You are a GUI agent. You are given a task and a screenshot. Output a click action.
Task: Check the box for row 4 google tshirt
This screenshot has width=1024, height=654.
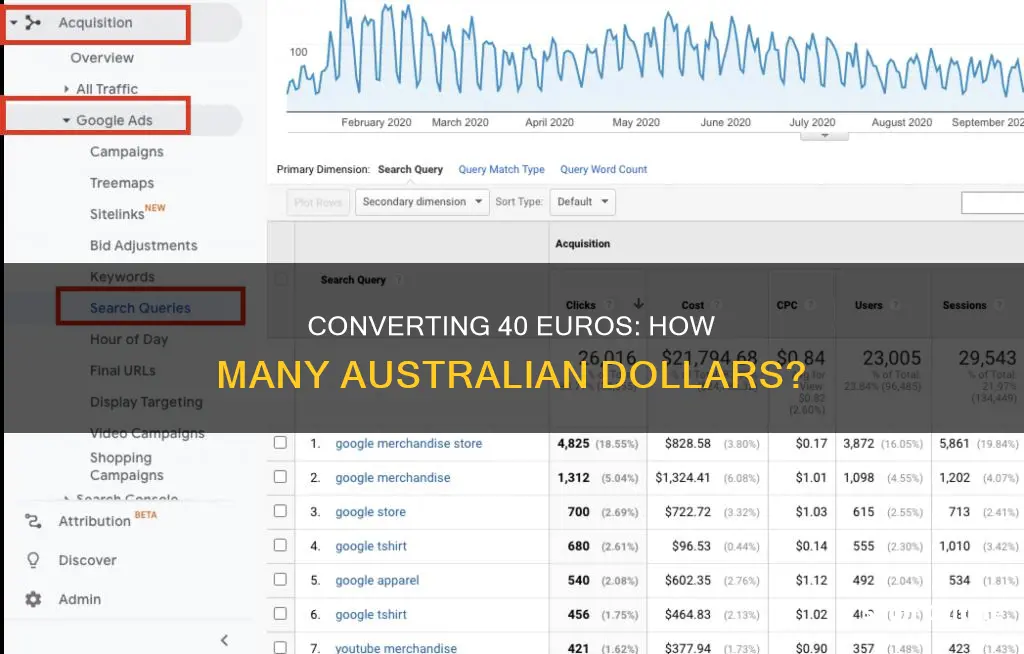280,545
